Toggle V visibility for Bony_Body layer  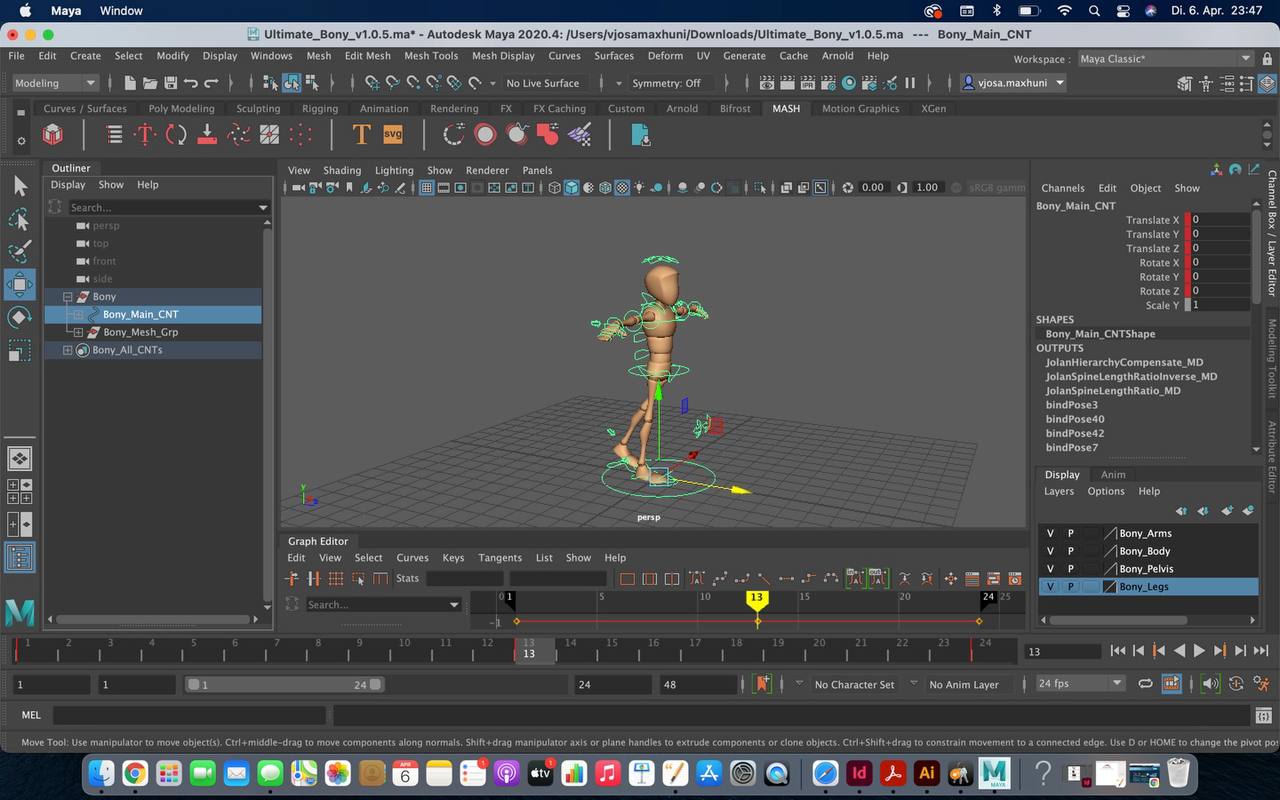[1050, 551]
